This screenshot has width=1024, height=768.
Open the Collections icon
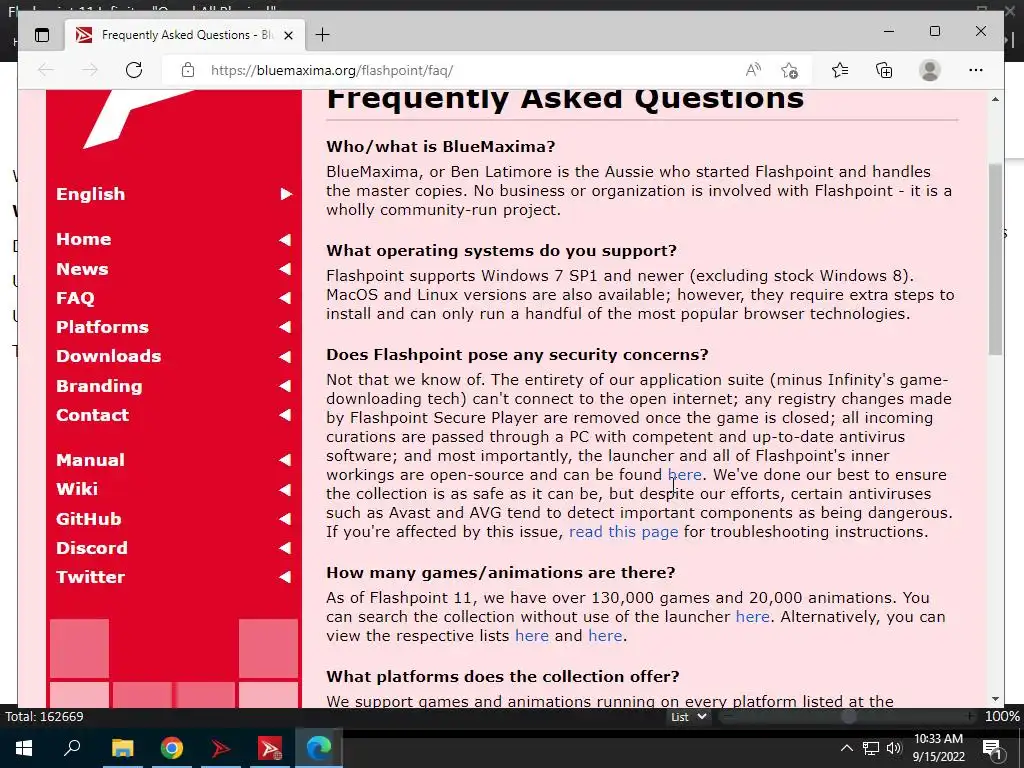884,70
